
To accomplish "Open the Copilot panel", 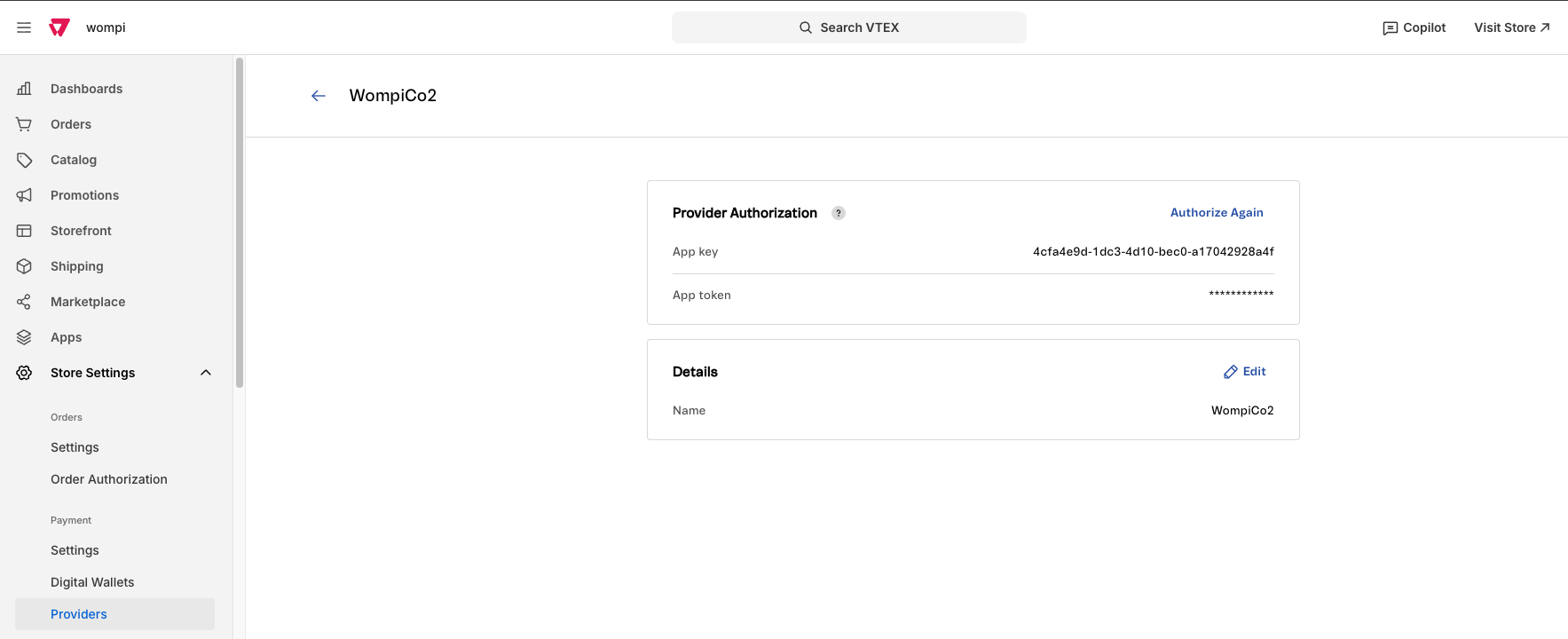I will [1414, 28].
